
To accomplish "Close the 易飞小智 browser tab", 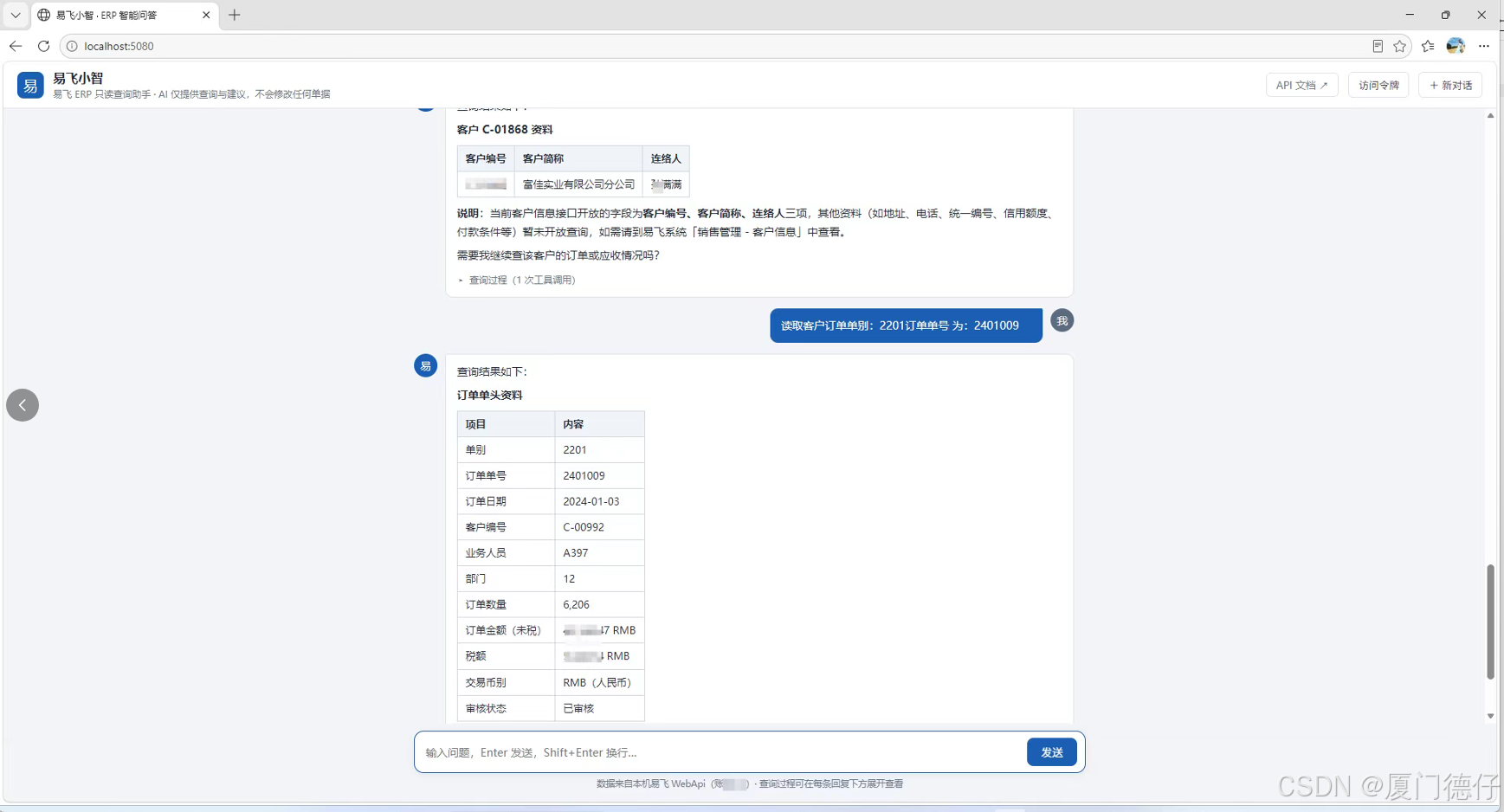I will tap(206, 15).
